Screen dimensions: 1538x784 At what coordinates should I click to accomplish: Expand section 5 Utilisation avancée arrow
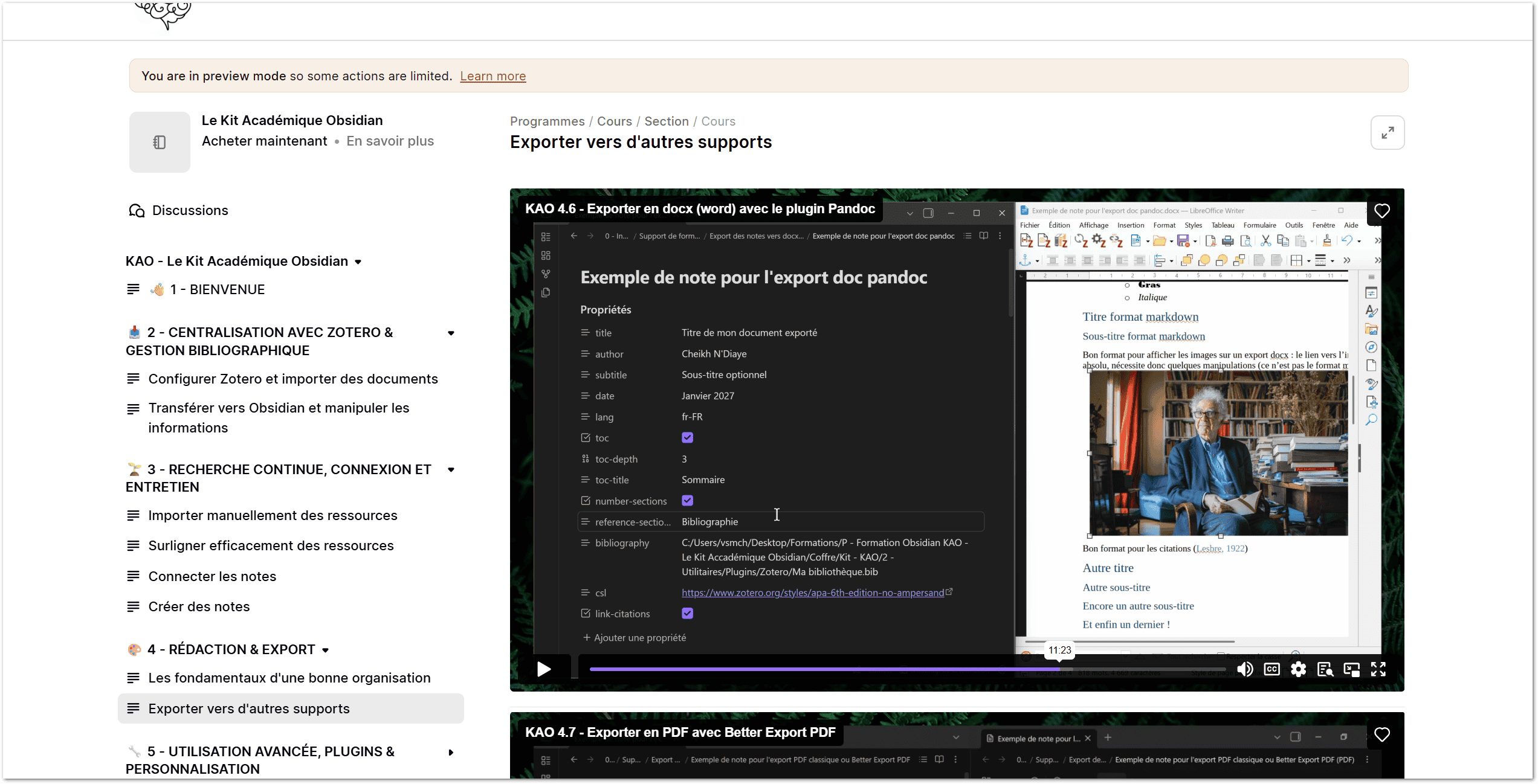click(451, 752)
